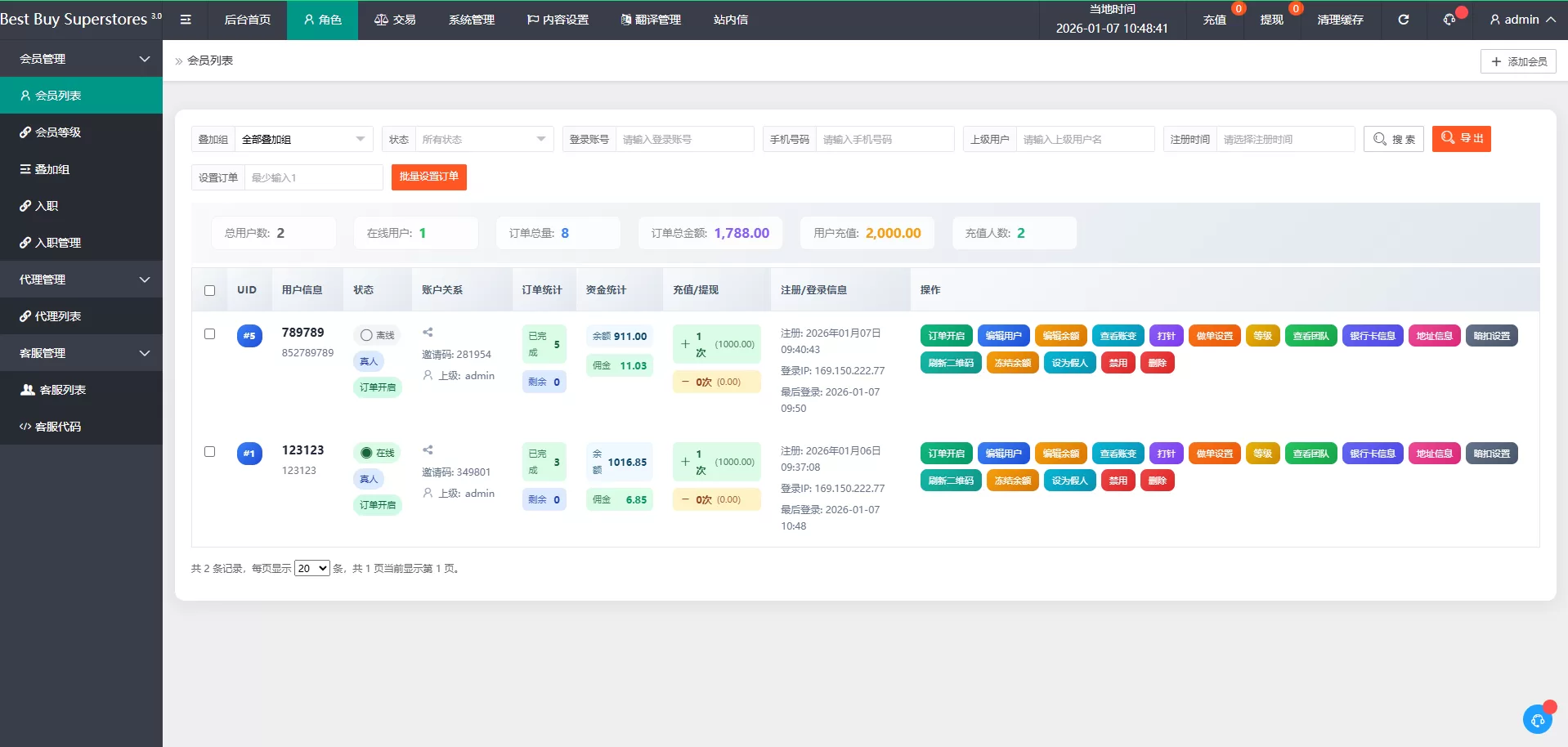Open the 系统管理 menu
Viewport: 1568px width, 747px height.
click(x=471, y=20)
